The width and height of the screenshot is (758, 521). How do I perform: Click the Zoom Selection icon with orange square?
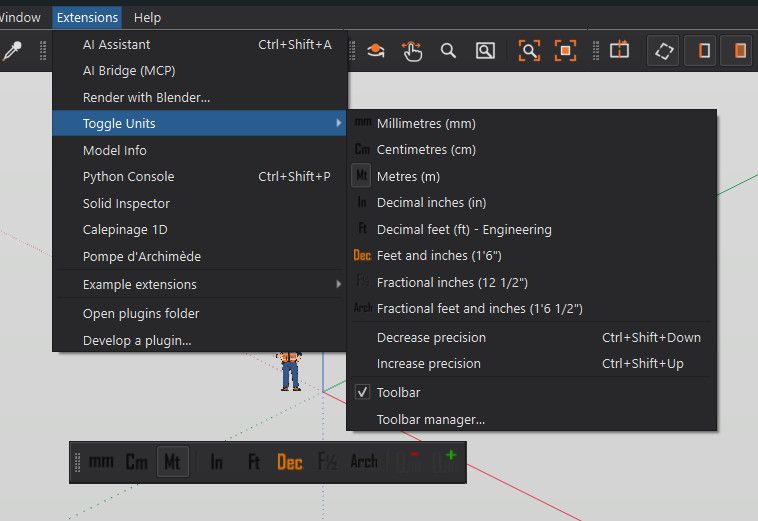(565, 50)
